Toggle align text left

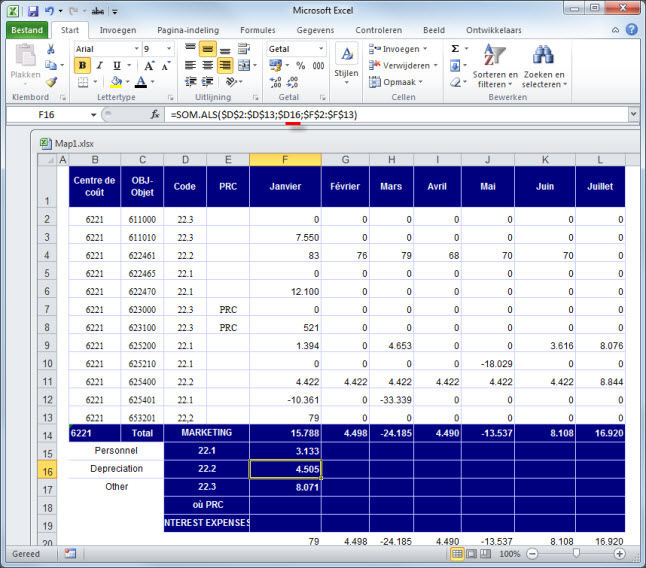pyautogui.click(x=190, y=65)
